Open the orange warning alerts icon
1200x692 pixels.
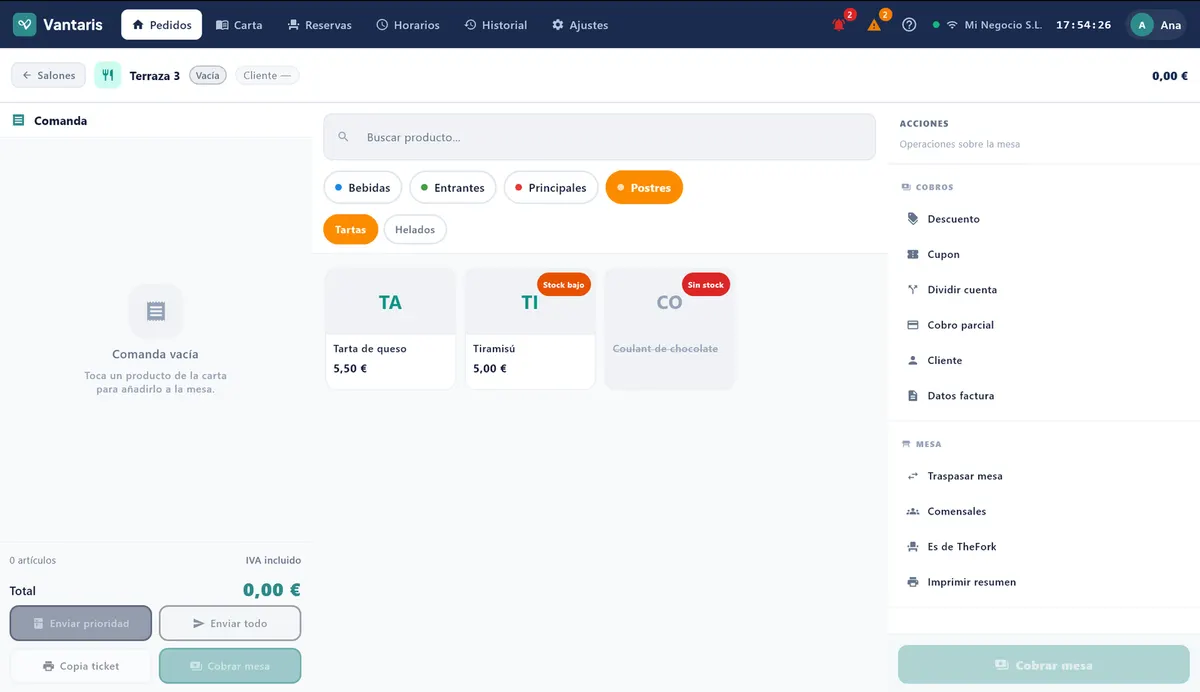coord(875,25)
